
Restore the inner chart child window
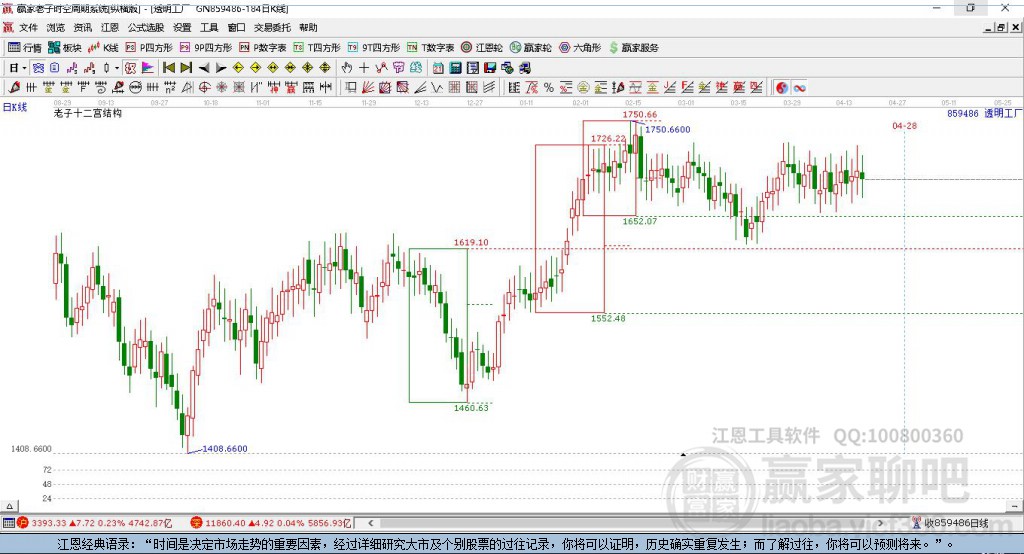pos(1001,27)
